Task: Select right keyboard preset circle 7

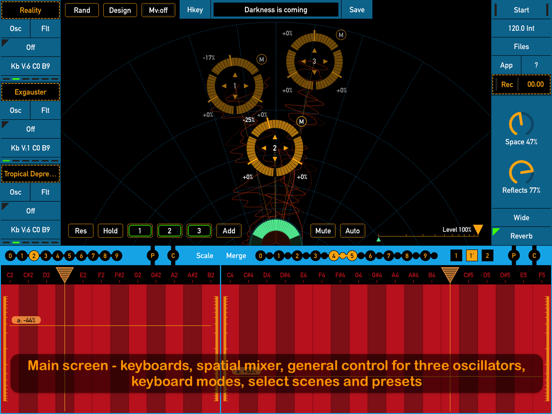Action: pos(388,256)
